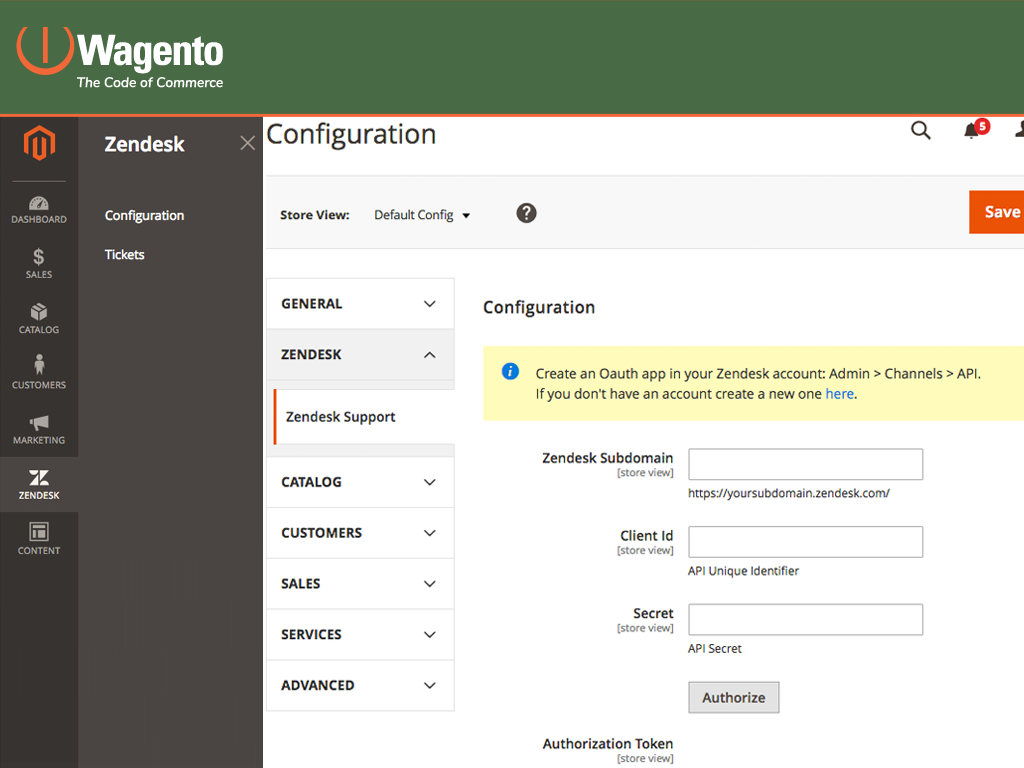
Task: Click the Wagento logo
Action: pyautogui.click(x=120, y=57)
